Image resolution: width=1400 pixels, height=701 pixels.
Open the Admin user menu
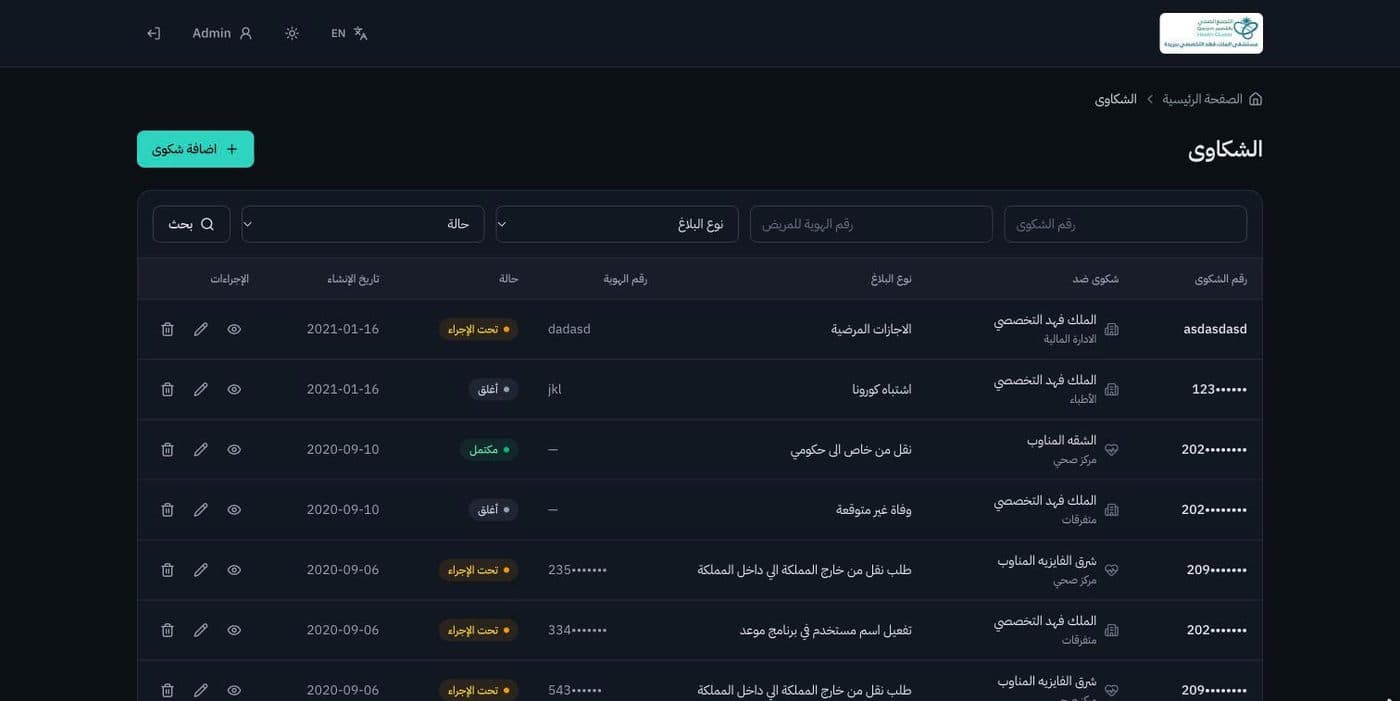tap(222, 33)
